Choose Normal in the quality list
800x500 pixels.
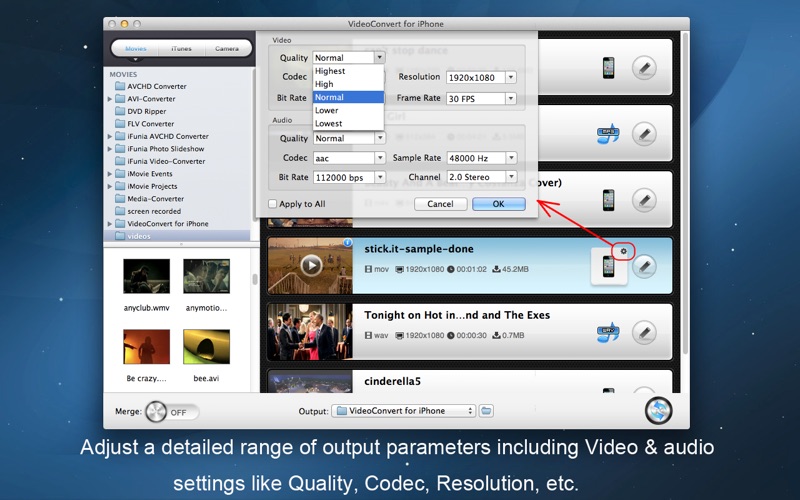(348, 97)
